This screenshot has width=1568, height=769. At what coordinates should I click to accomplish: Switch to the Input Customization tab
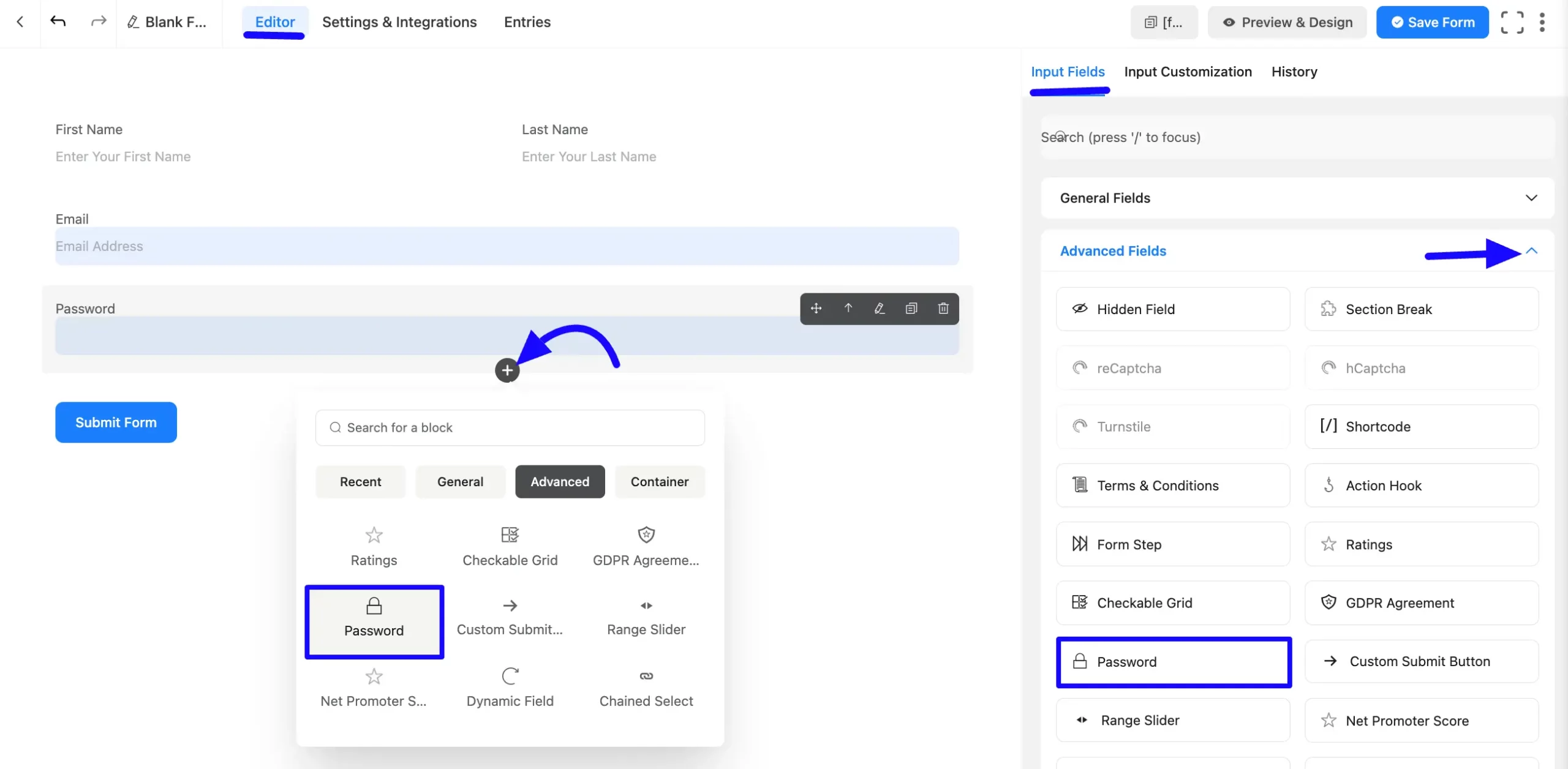click(1187, 72)
